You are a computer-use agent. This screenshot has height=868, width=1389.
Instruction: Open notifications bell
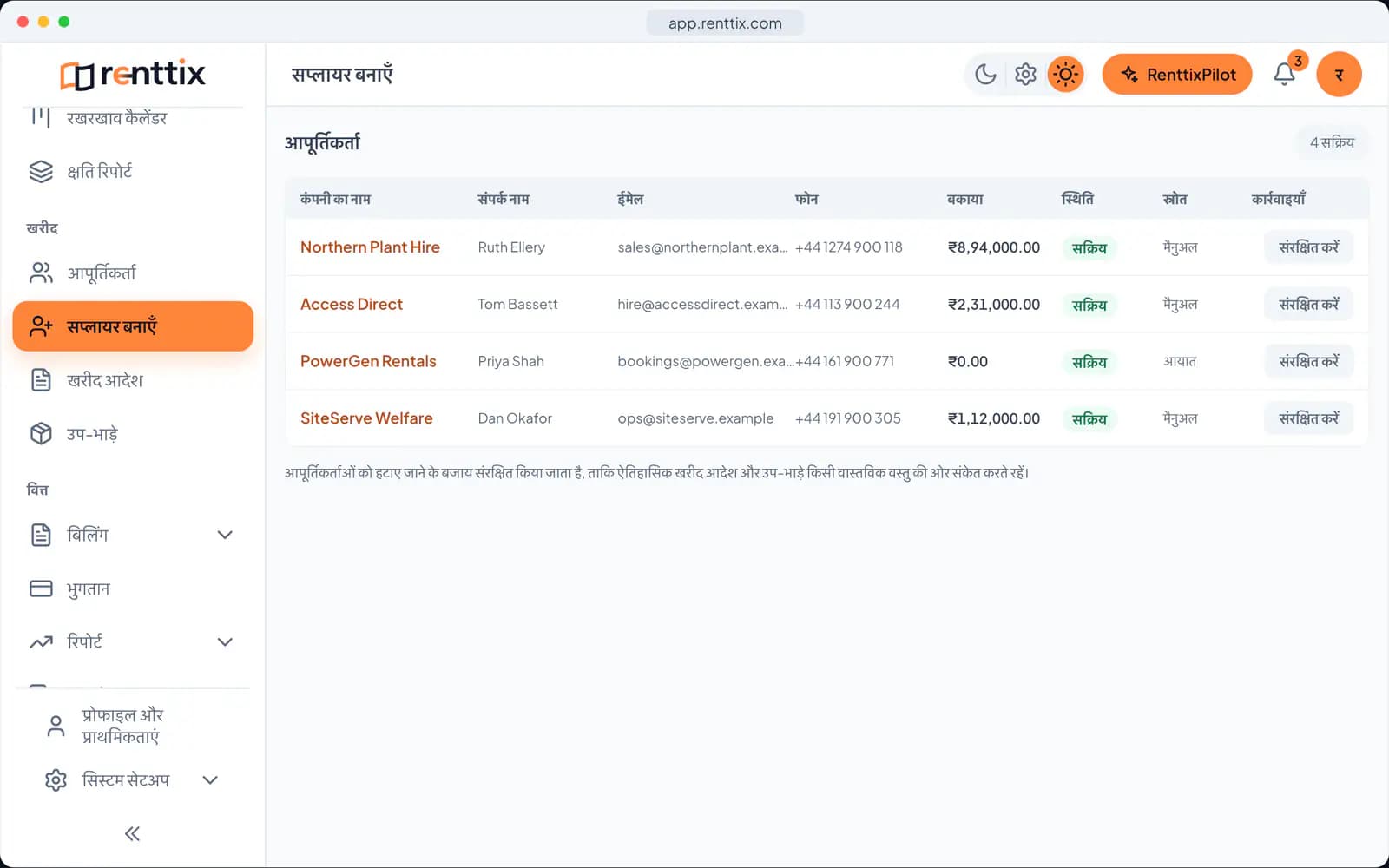click(1285, 75)
